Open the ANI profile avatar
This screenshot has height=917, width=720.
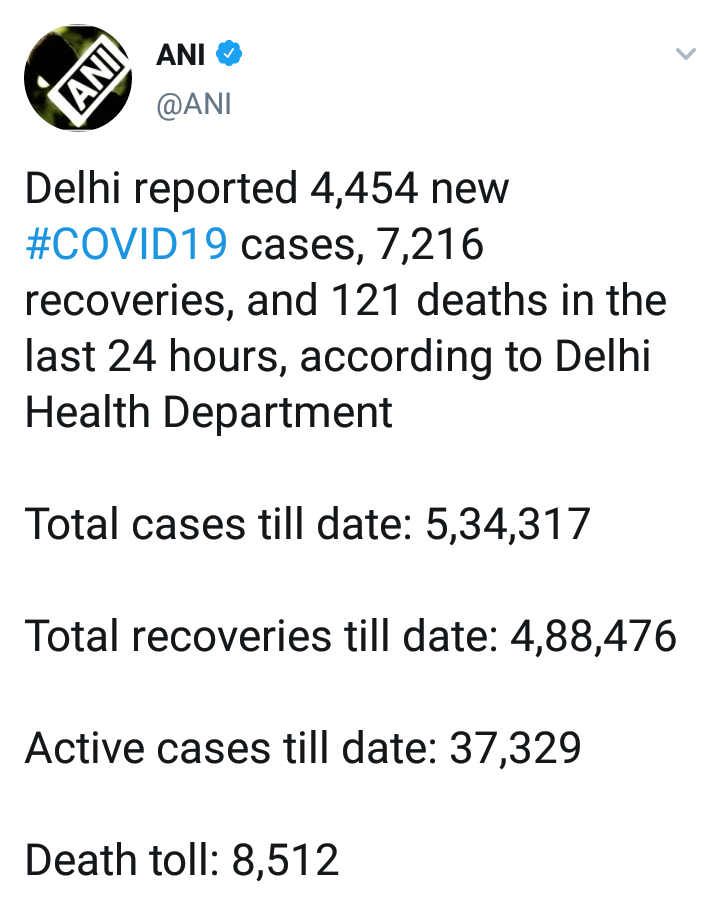[79, 78]
